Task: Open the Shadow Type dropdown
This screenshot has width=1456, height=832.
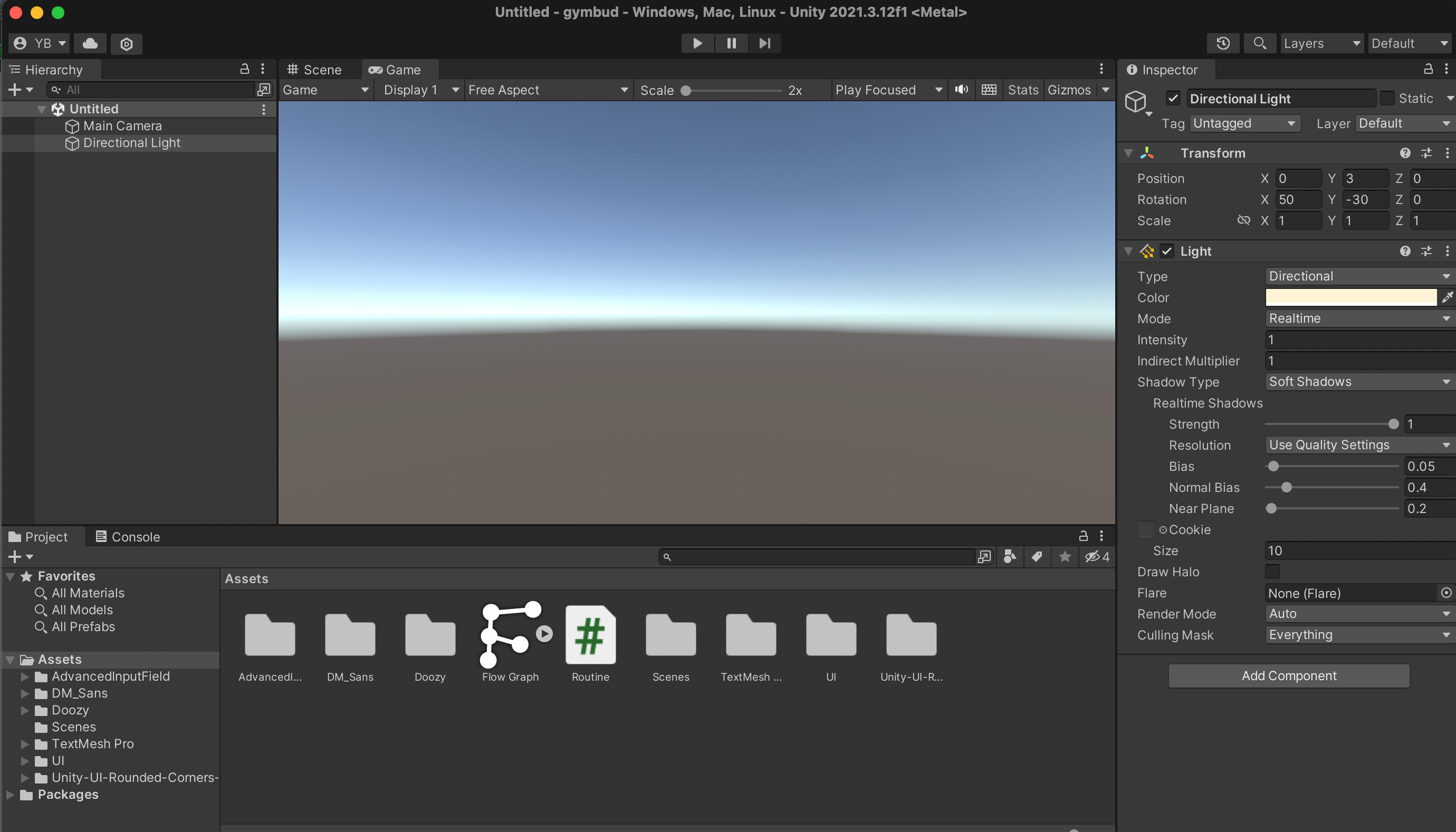Action: tap(1358, 382)
